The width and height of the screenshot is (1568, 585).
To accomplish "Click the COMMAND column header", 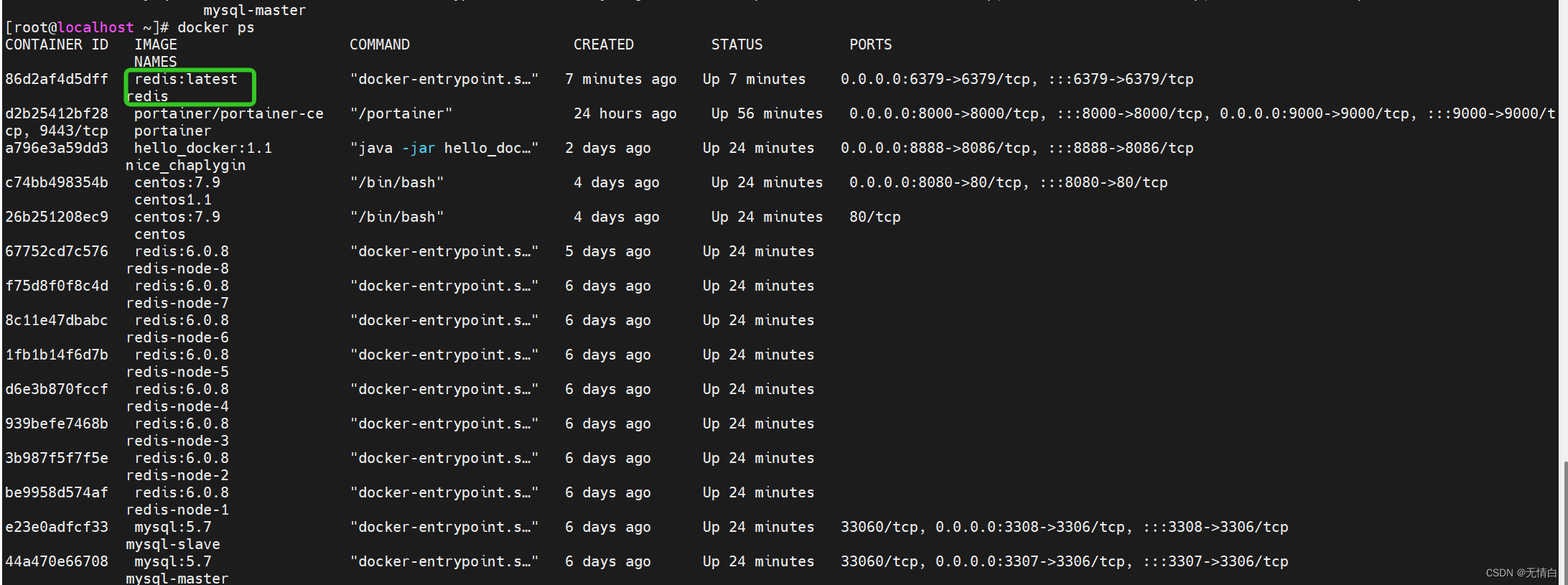I will [380, 45].
